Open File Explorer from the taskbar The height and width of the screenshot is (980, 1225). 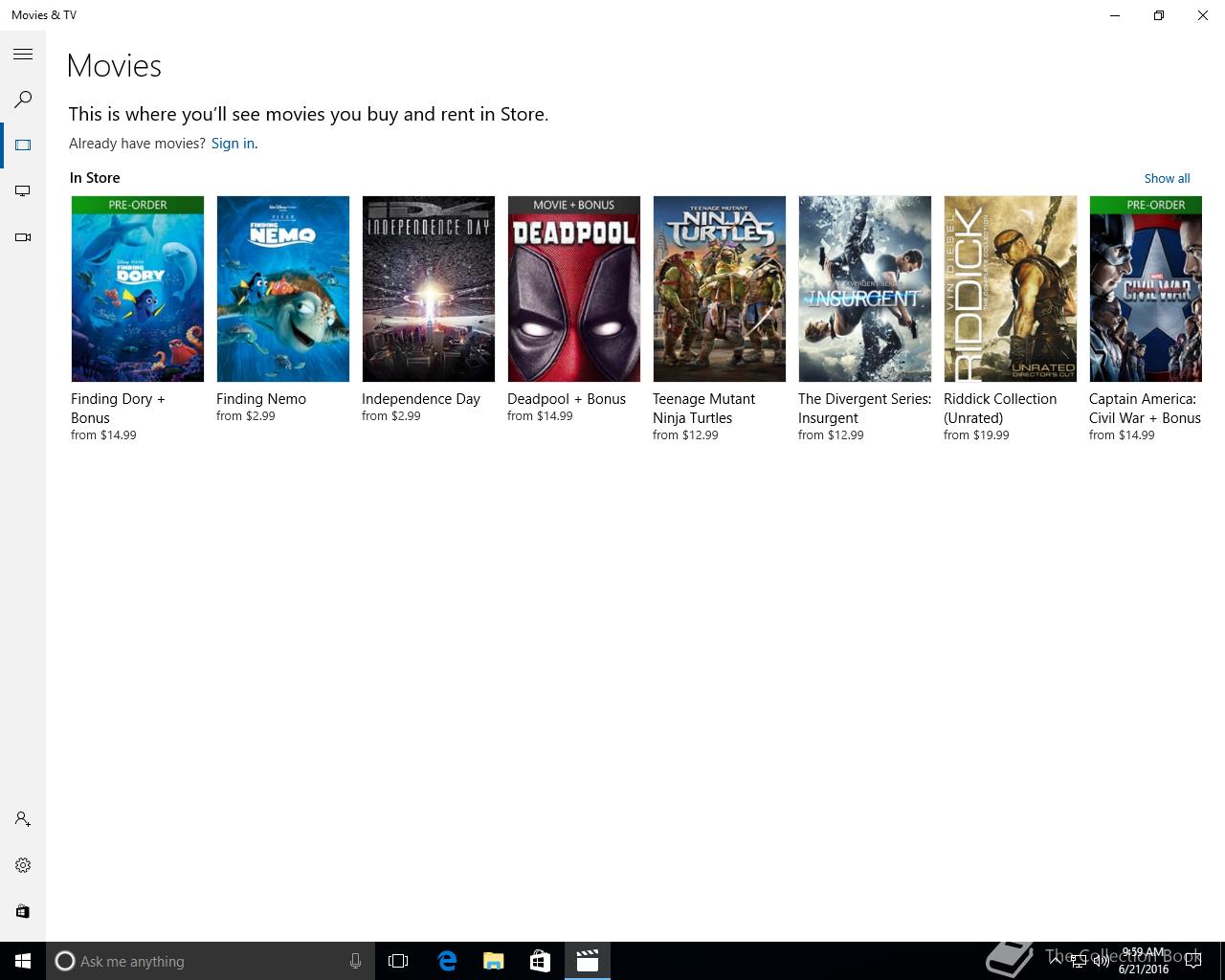point(494,961)
